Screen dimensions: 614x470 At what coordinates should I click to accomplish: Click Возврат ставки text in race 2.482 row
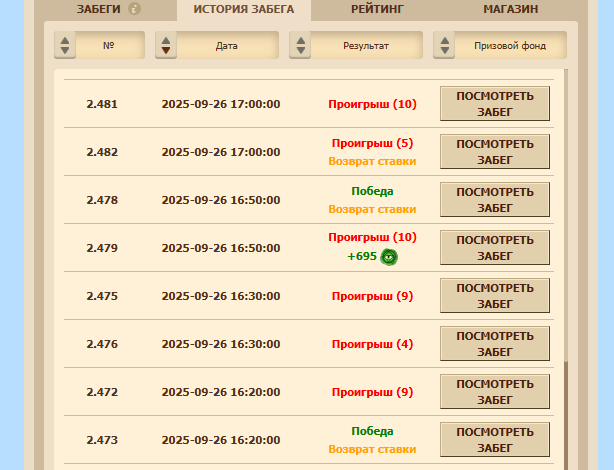[372, 161]
